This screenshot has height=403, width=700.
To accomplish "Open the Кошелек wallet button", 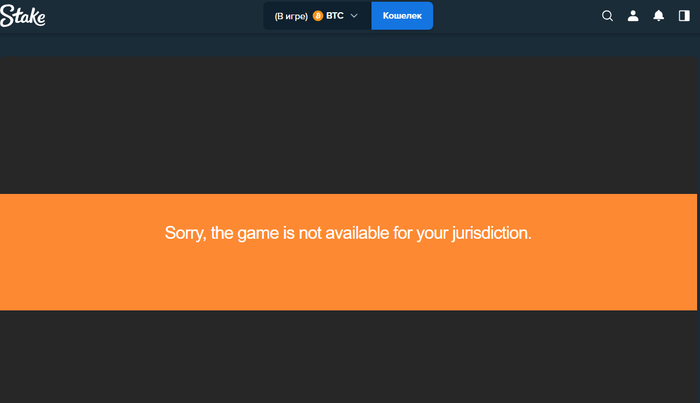I will tap(402, 16).
